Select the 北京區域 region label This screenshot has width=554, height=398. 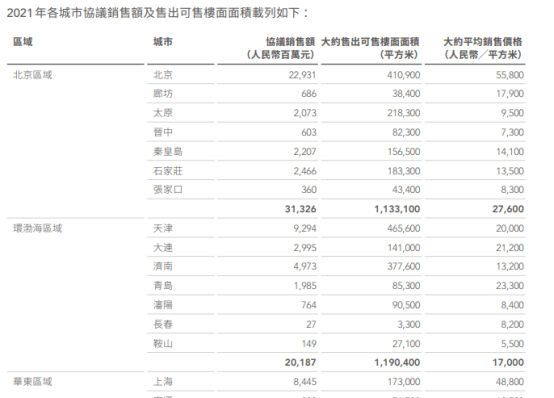click(x=33, y=75)
